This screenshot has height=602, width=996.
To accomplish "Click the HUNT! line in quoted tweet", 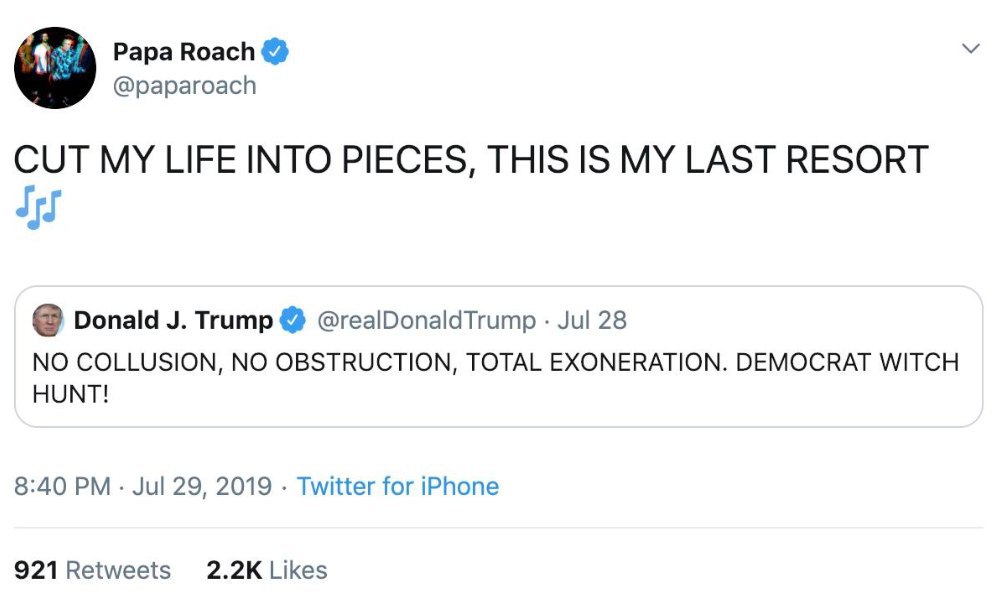I will [71, 395].
